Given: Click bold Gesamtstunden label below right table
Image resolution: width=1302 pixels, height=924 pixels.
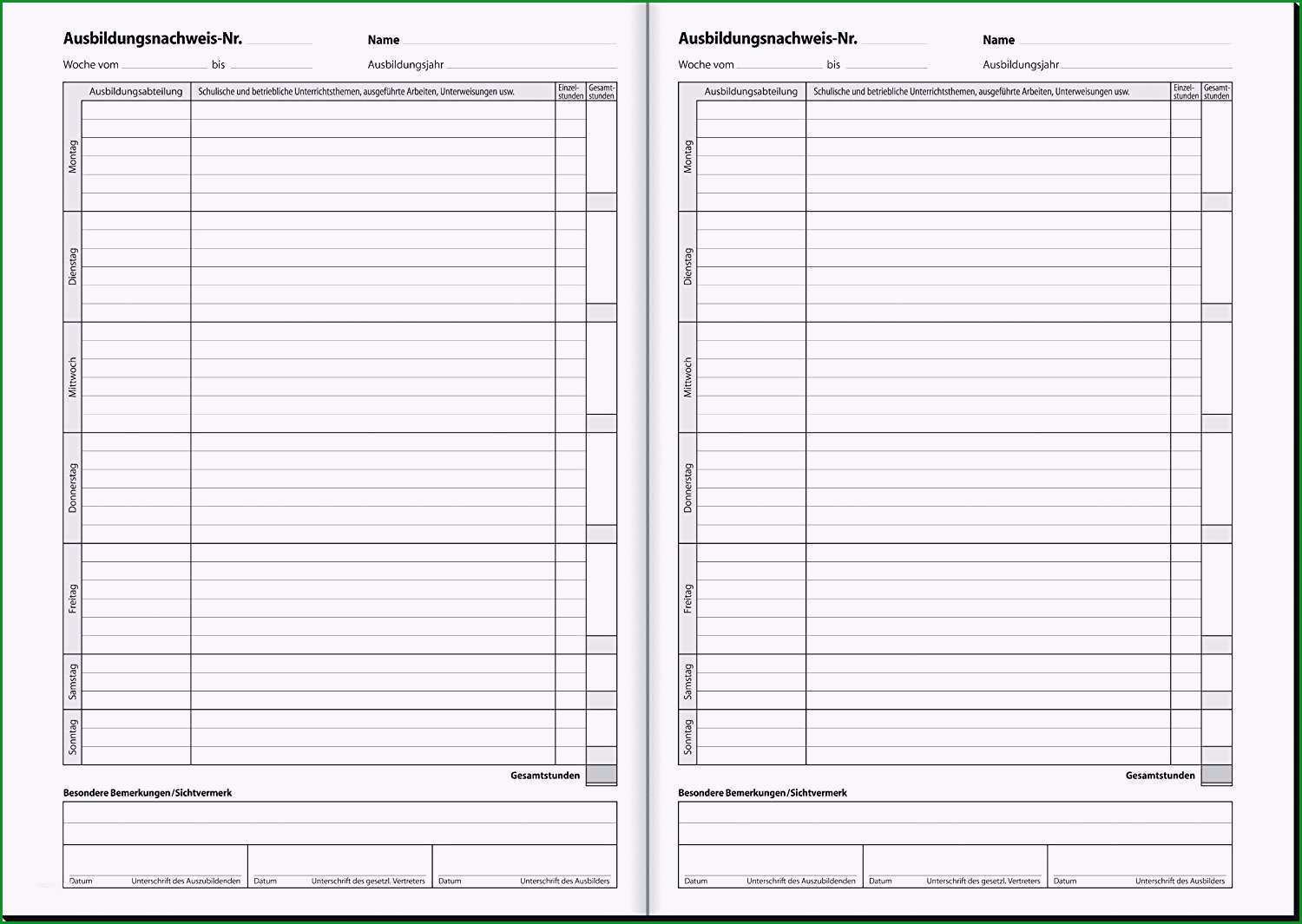Looking at the screenshot, I should coord(1161,776).
